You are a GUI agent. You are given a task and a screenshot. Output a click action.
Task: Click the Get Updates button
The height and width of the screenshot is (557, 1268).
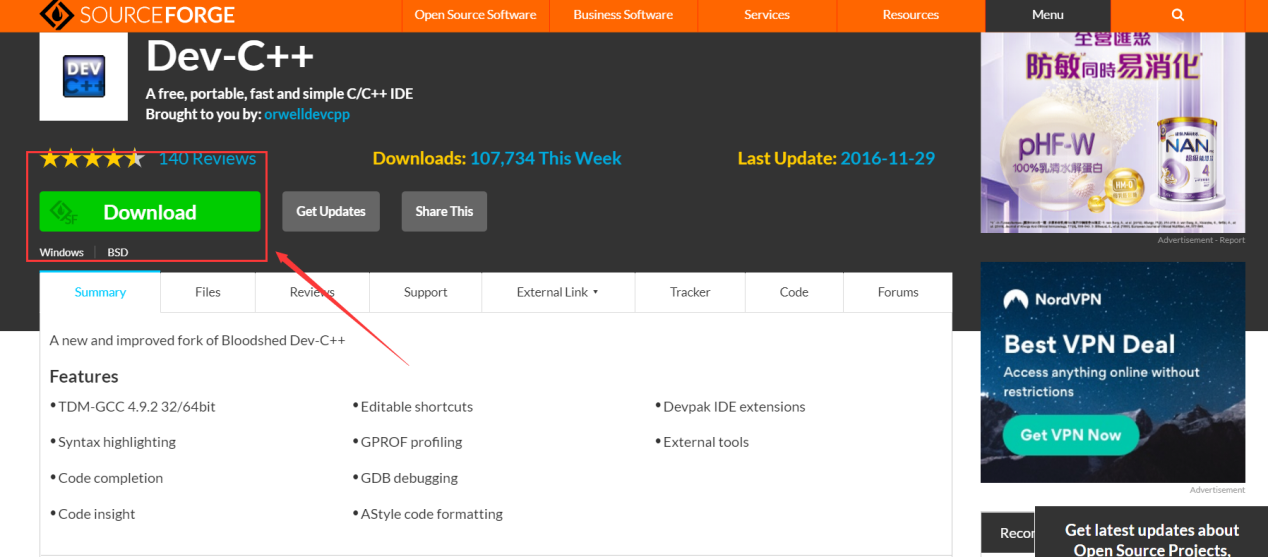pos(331,212)
